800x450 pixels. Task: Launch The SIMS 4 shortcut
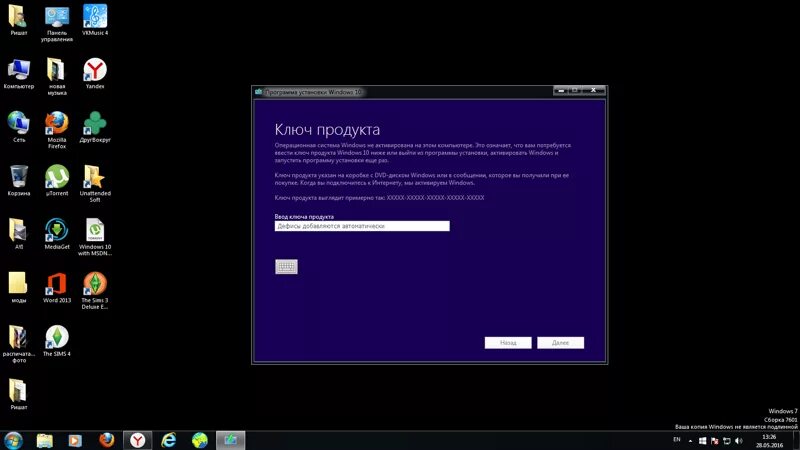57,341
